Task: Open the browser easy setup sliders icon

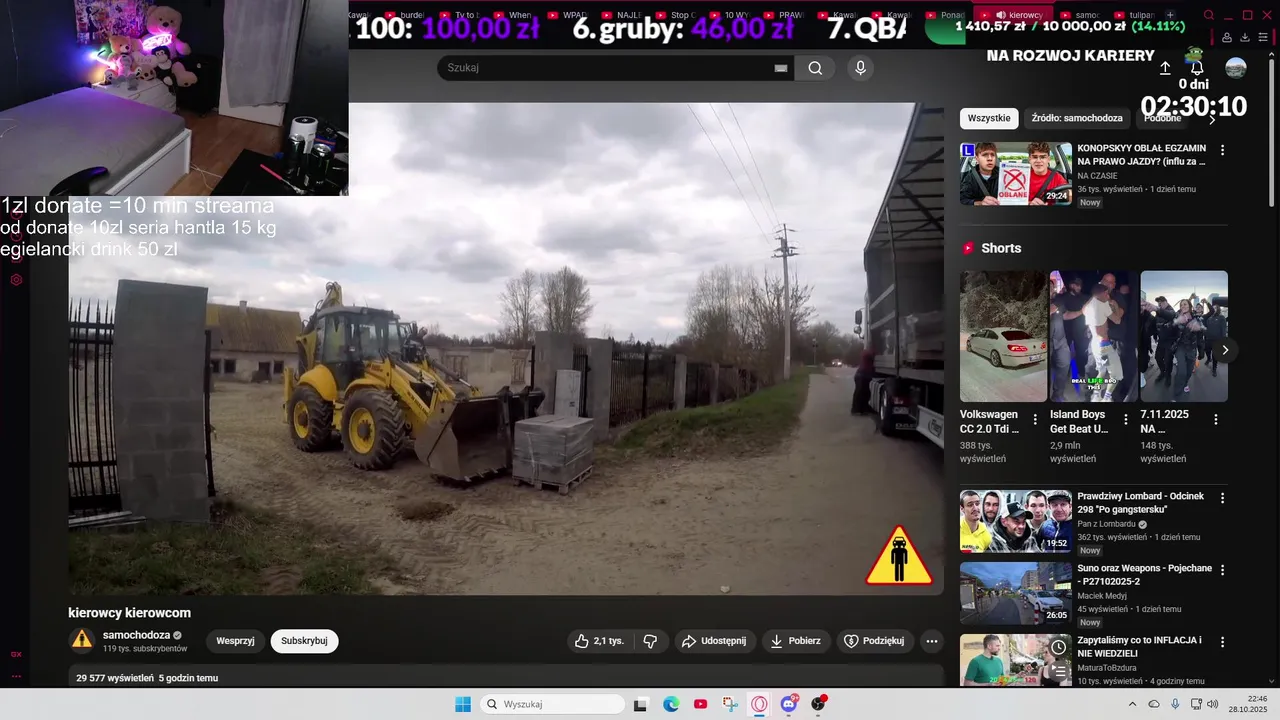Action: 1264,37
